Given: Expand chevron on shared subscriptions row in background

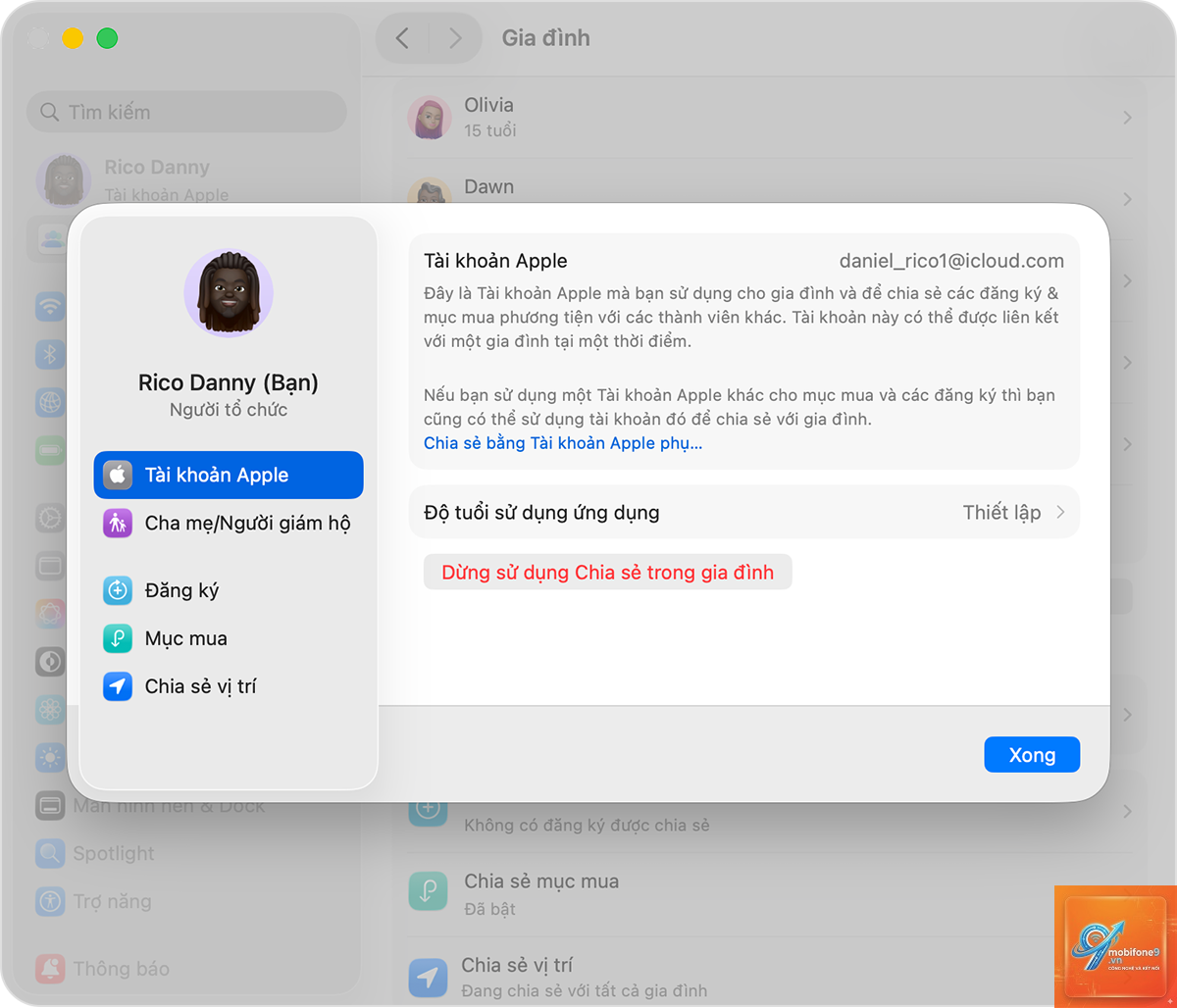Looking at the screenshot, I should [x=1128, y=811].
